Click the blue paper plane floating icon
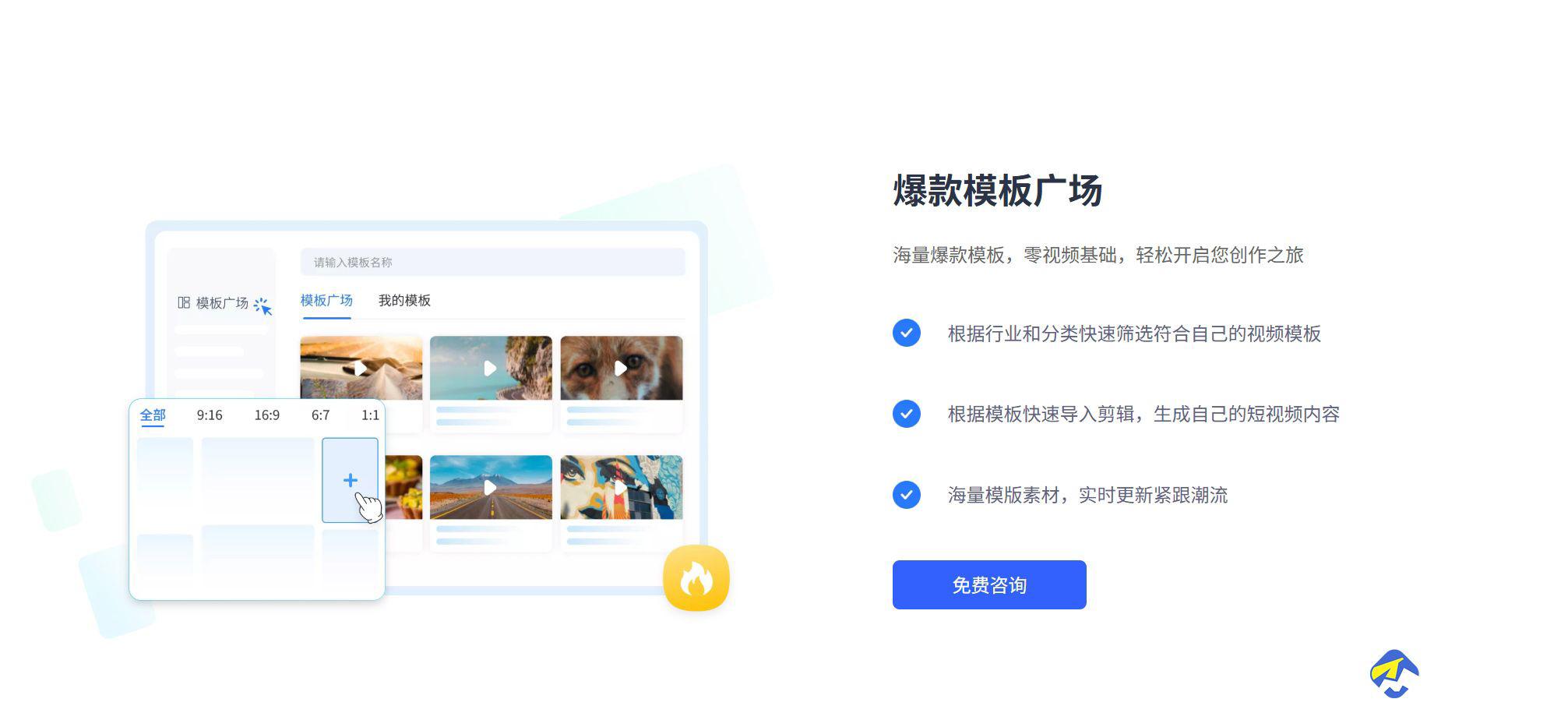1568x706 pixels. click(1394, 673)
